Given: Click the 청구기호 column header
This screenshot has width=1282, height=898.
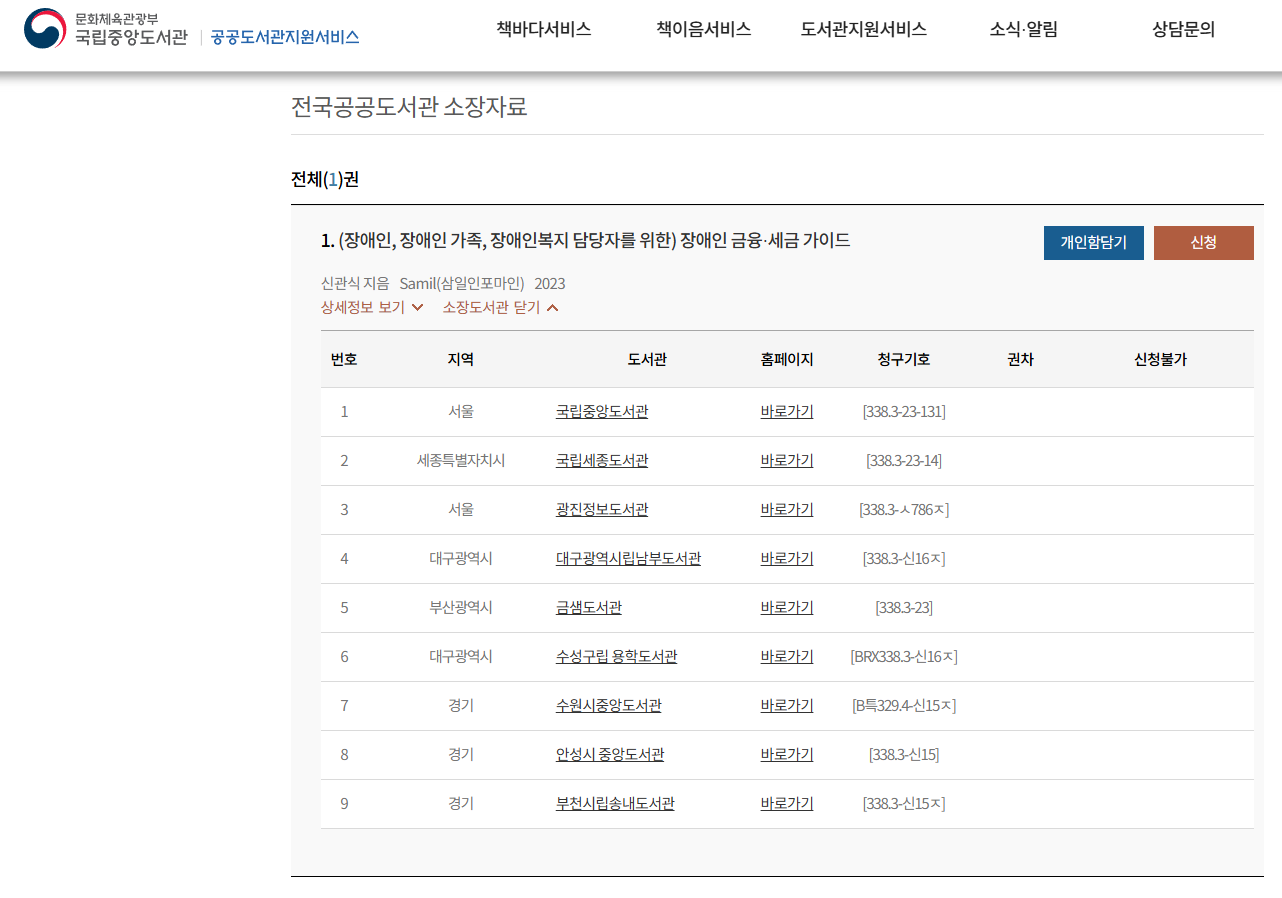Looking at the screenshot, I should click(x=904, y=359).
